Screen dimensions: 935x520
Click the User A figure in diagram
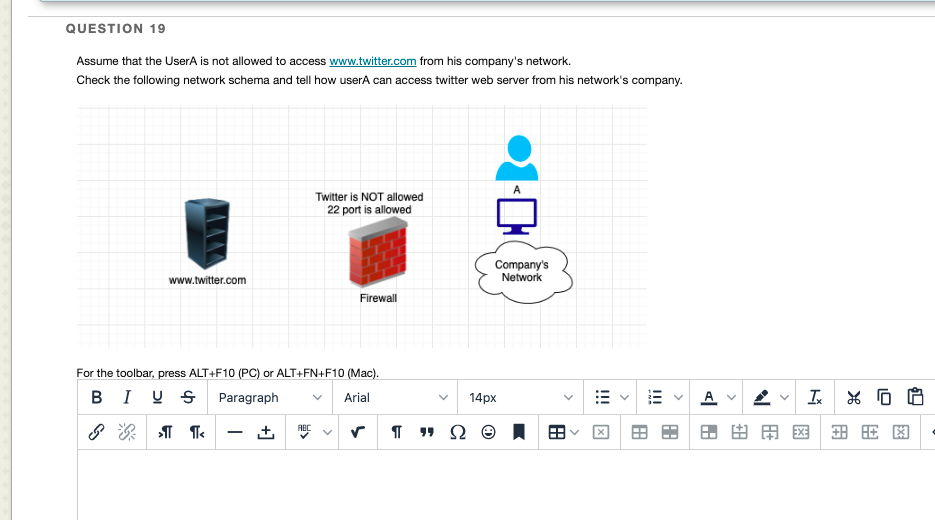click(517, 158)
